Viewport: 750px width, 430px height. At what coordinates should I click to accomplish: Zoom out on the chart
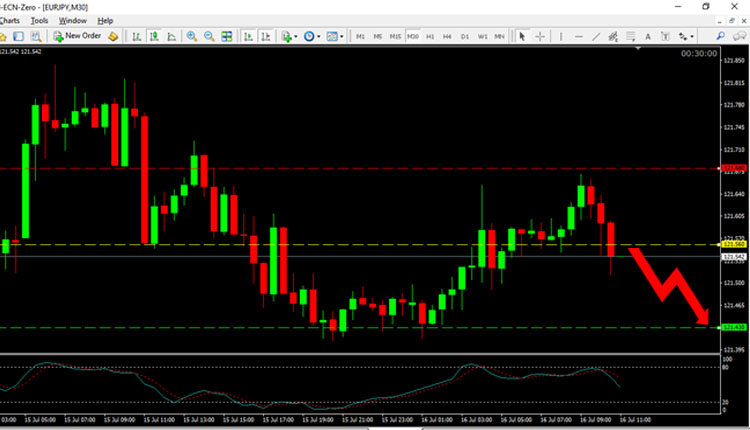pos(209,36)
